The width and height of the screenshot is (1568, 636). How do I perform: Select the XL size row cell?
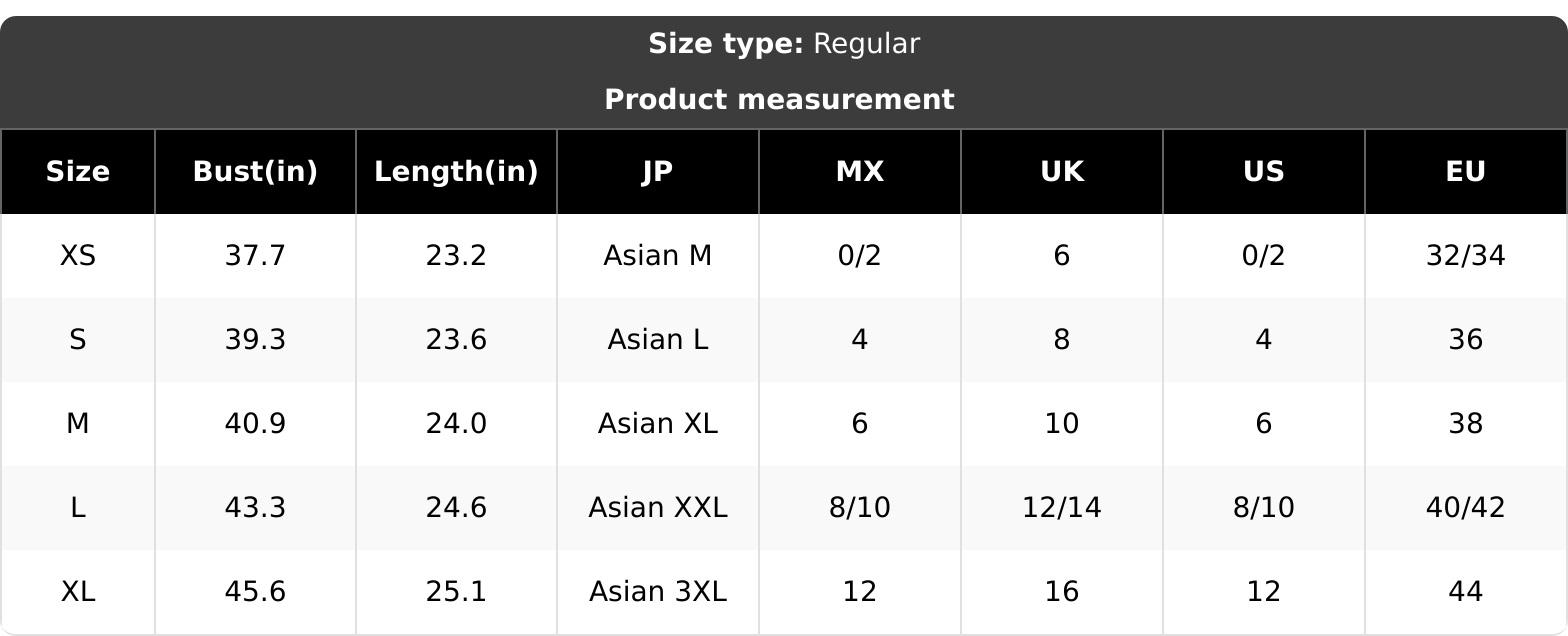[x=78, y=592]
